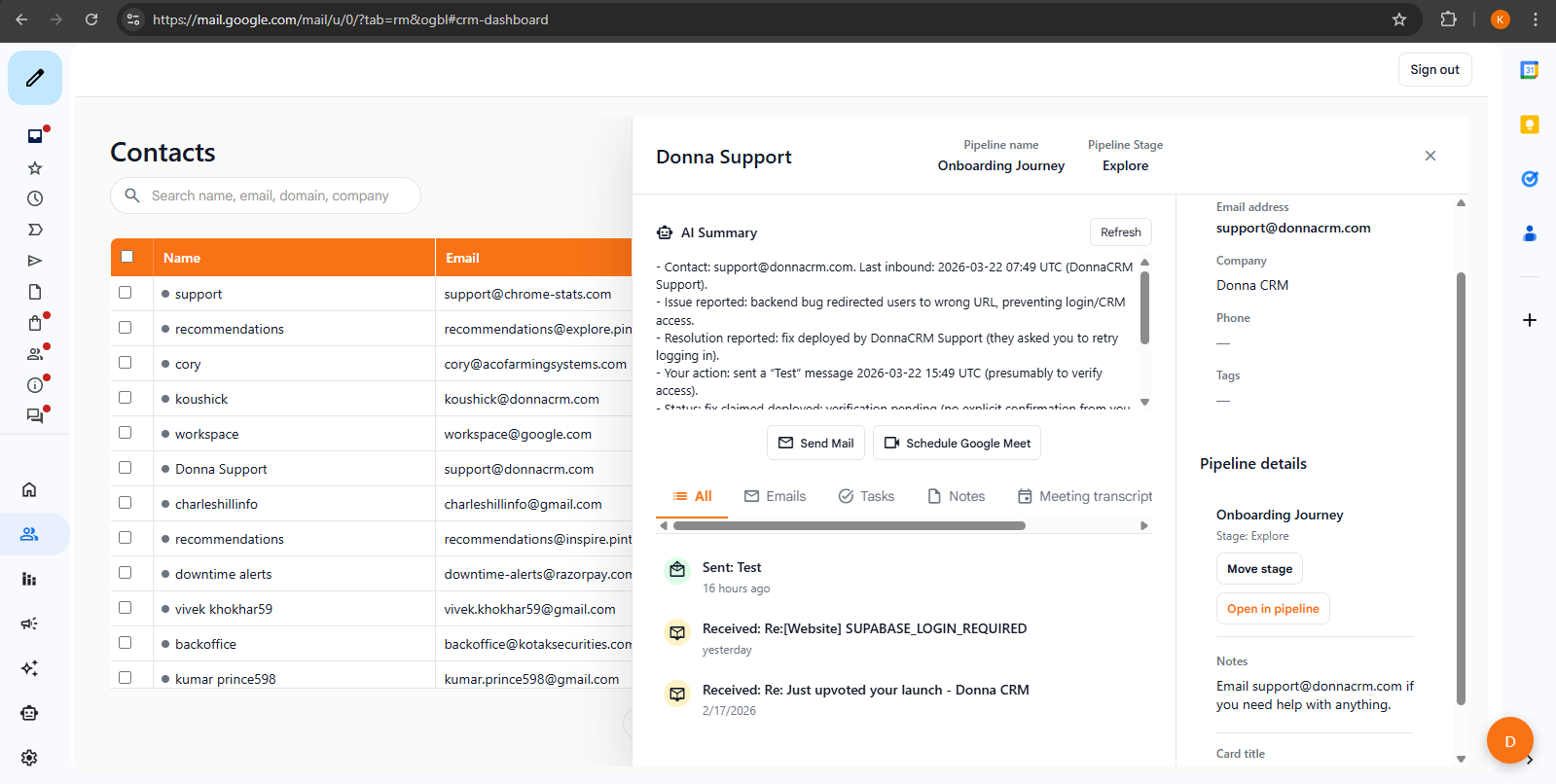
Task: Click the tab strip right scroll arrow
Action: pos(1144,526)
